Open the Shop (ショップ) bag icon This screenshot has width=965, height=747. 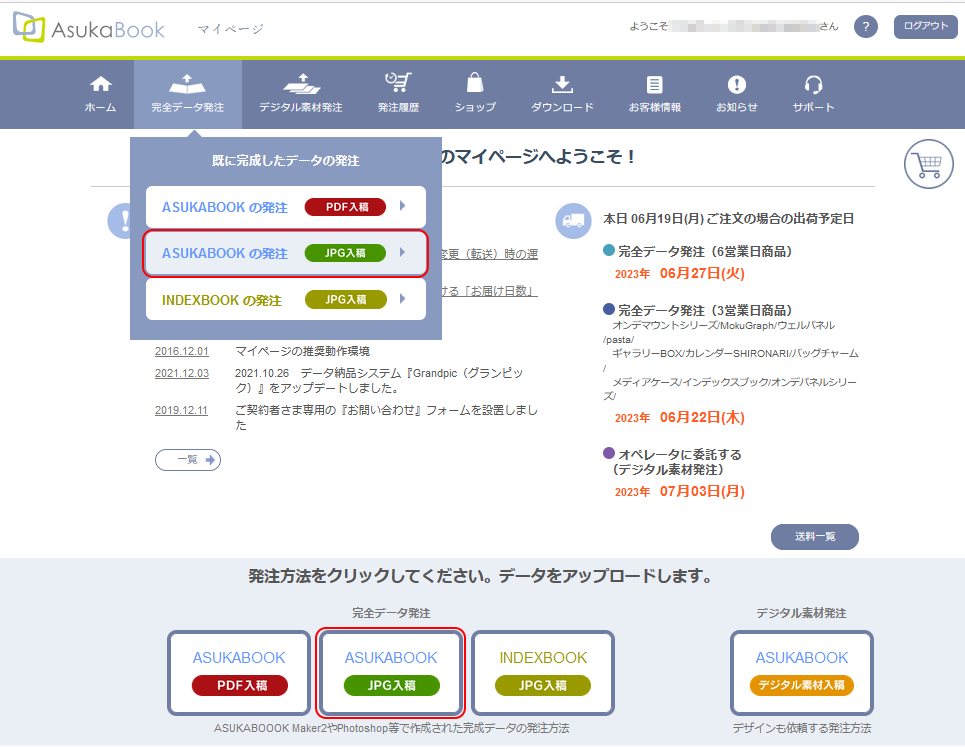tap(475, 85)
